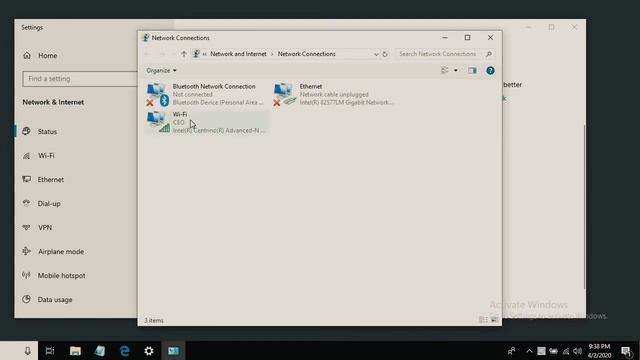Open Task View on the taskbar

tap(50, 351)
